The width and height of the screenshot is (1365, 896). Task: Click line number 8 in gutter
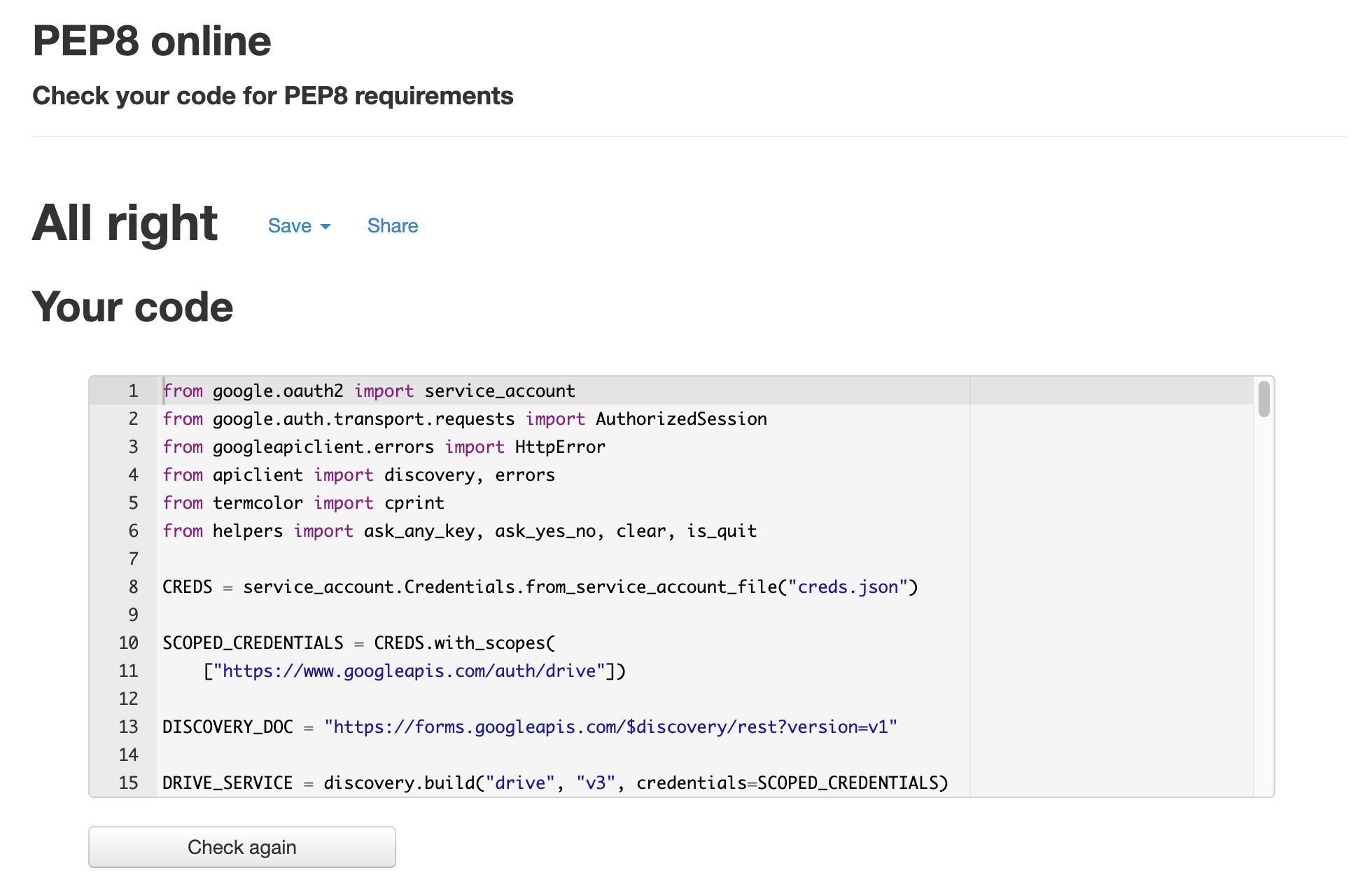click(134, 587)
